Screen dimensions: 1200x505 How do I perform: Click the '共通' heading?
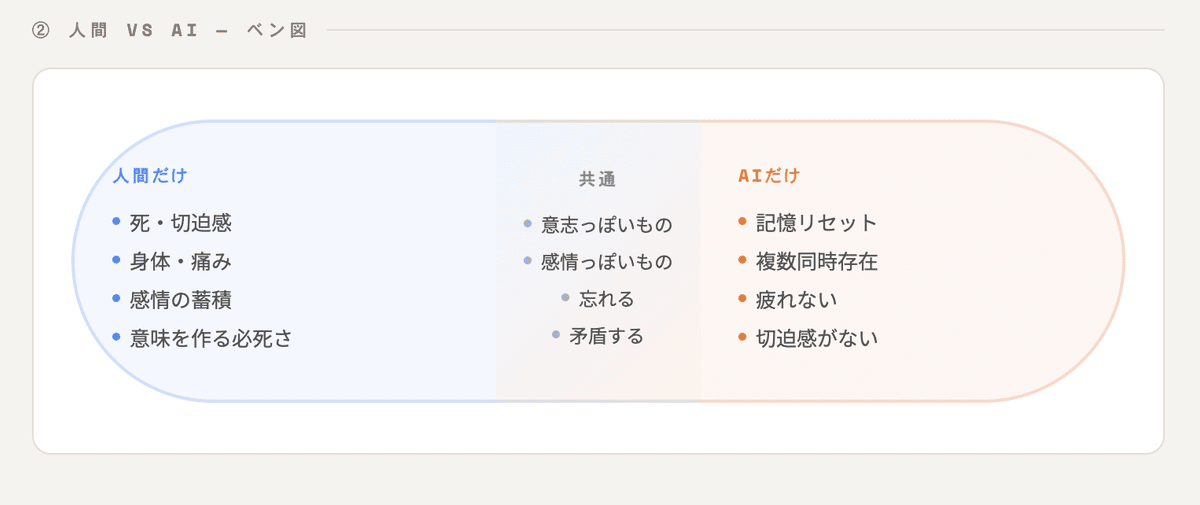[x=597, y=180]
